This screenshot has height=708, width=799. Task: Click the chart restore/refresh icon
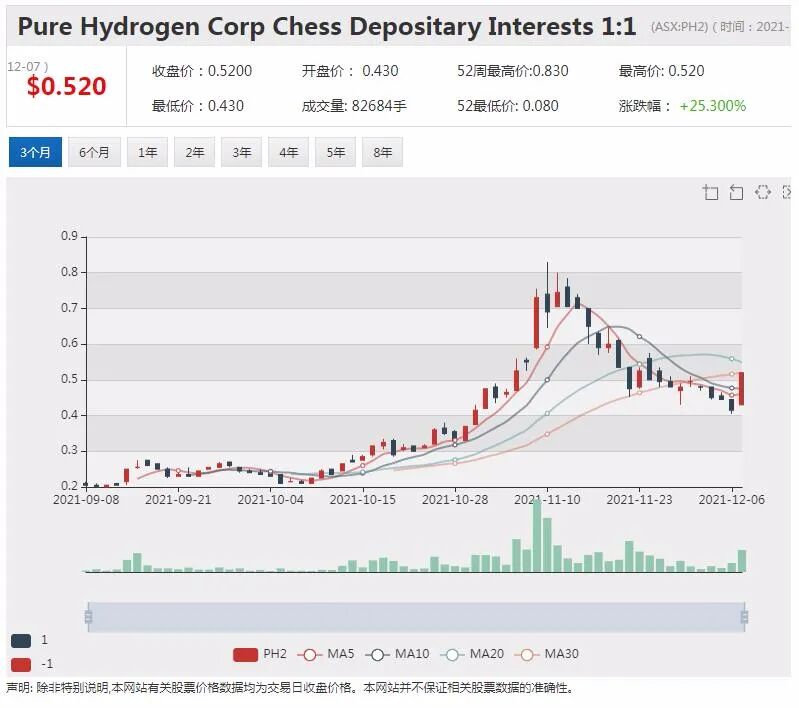click(x=762, y=192)
